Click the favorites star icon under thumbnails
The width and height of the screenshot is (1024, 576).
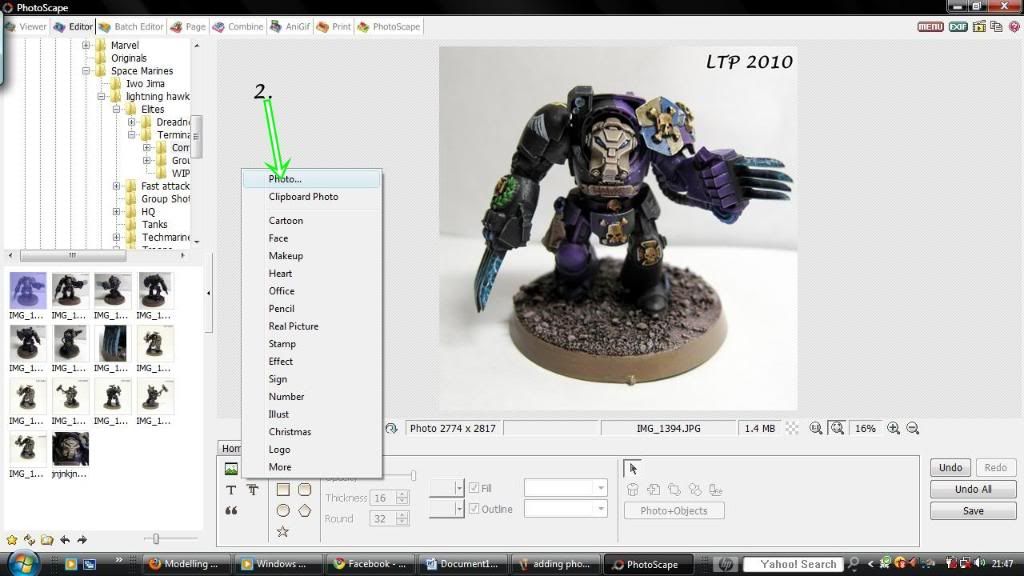(x=12, y=539)
